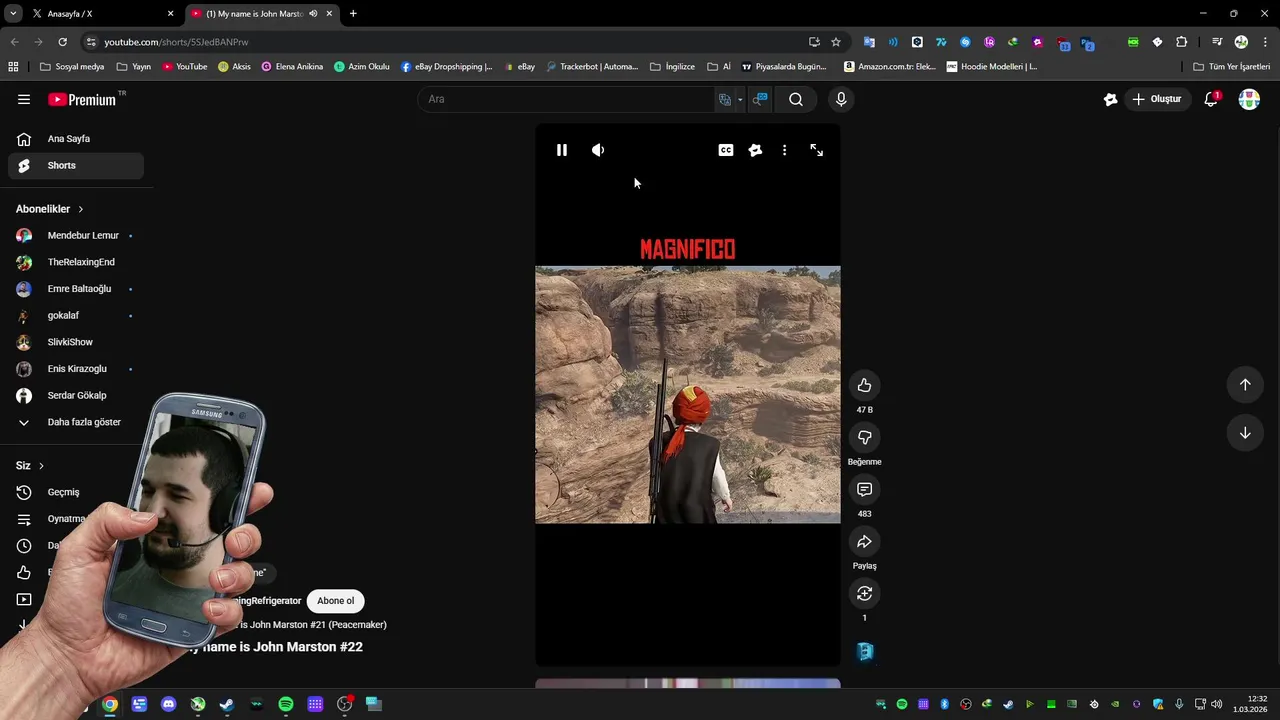Image resolution: width=1280 pixels, height=720 pixels.
Task: Open the YouTube hamburger guide menu
Action: (24, 99)
